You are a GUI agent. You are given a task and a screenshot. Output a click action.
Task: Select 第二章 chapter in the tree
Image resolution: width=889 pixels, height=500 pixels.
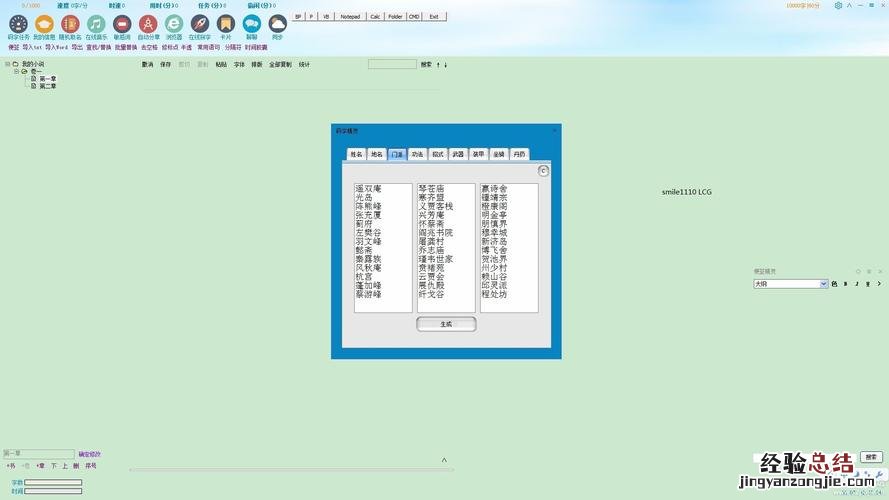coord(47,86)
